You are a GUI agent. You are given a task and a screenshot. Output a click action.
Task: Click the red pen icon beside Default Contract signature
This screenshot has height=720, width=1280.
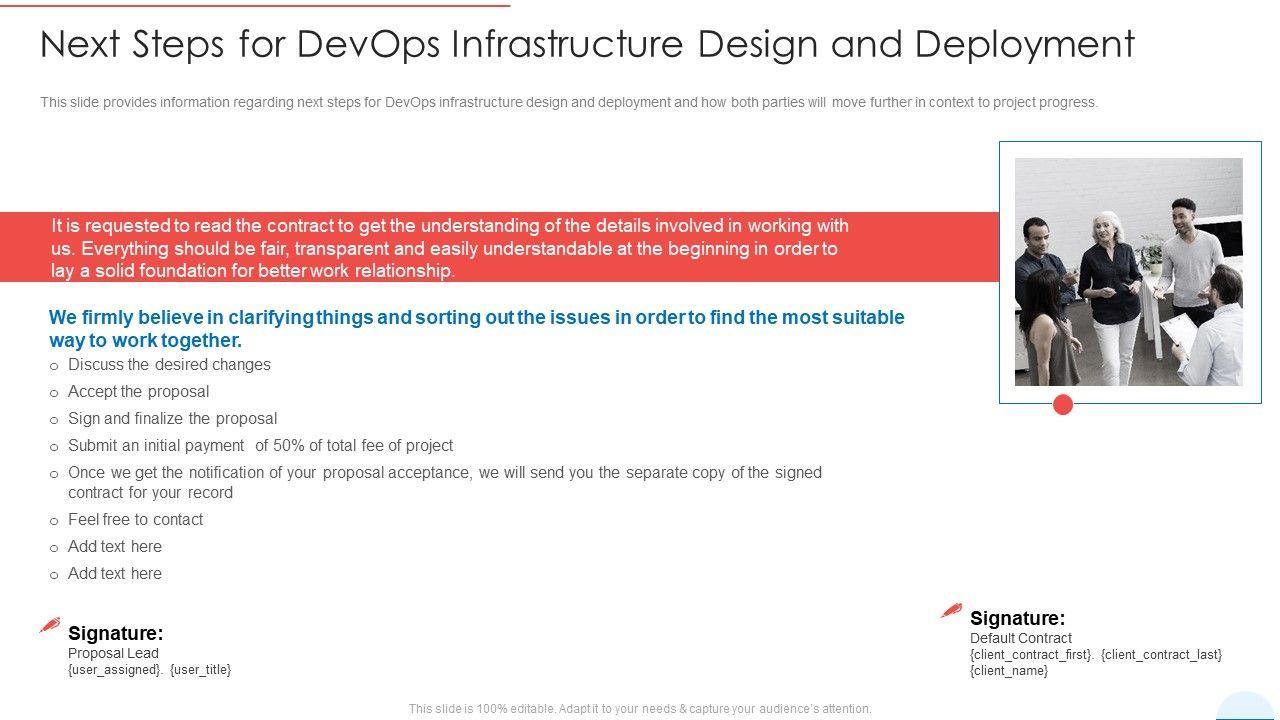(952, 611)
